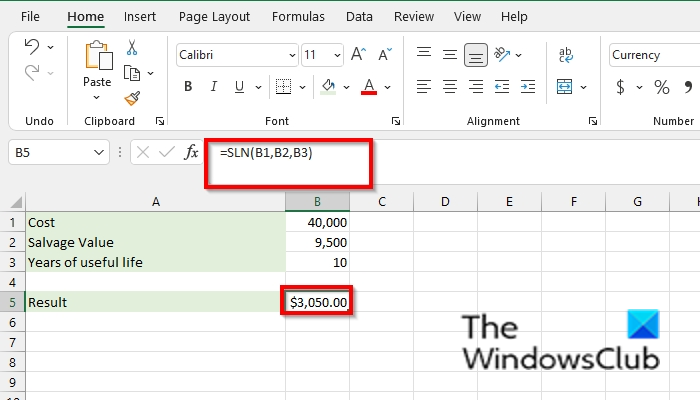Click Increase Font Size icon
Image resolution: width=700 pixels, height=400 pixels.
[358, 55]
